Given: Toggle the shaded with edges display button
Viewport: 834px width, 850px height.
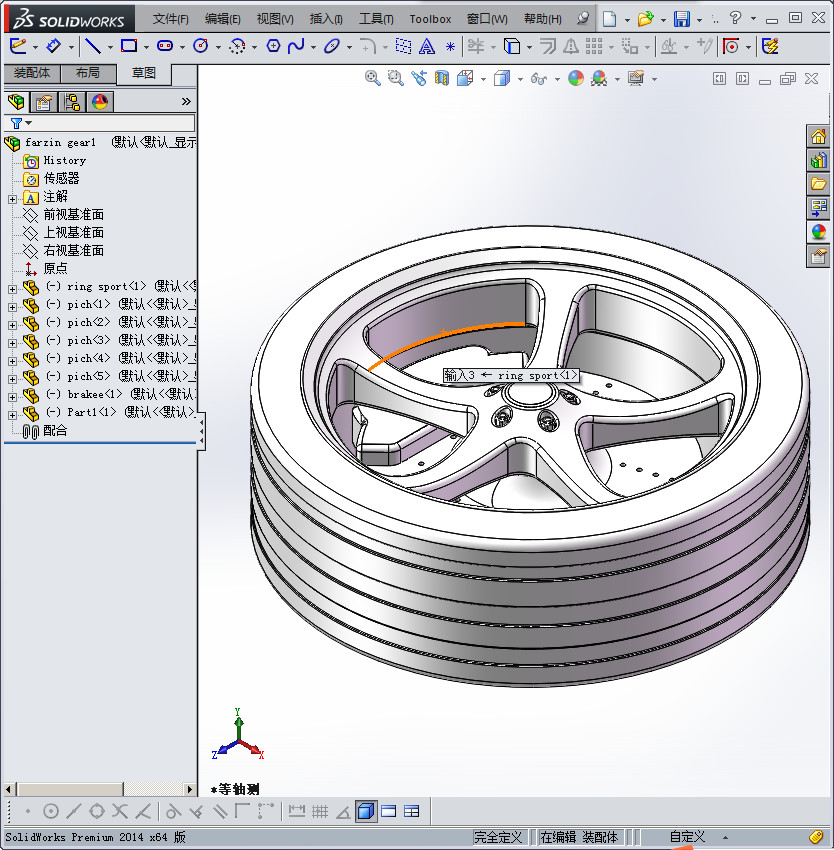Looking at the screenshot, I should coord(366,811).
